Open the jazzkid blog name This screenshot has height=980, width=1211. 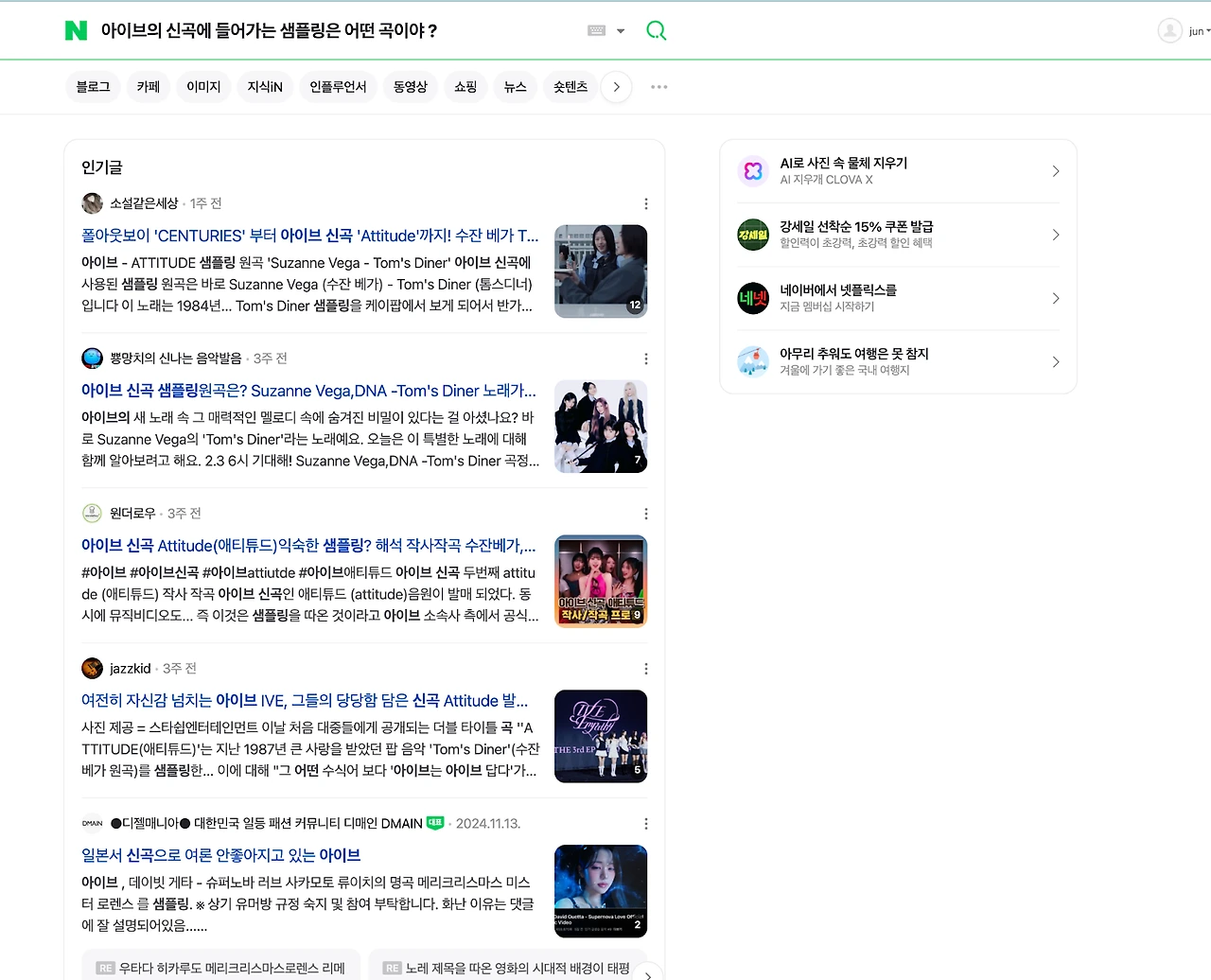(x=131, y=669)
